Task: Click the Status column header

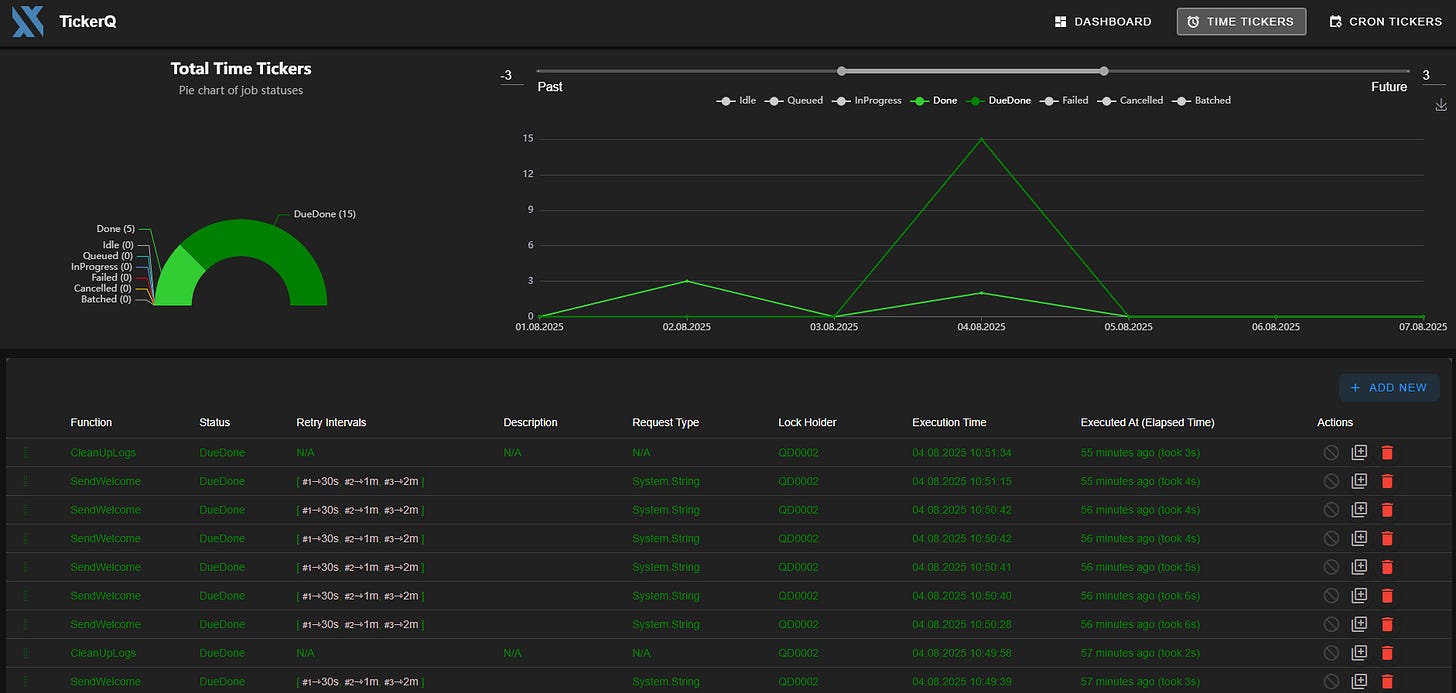Action: pyautogui.click(x=214, y=423)
